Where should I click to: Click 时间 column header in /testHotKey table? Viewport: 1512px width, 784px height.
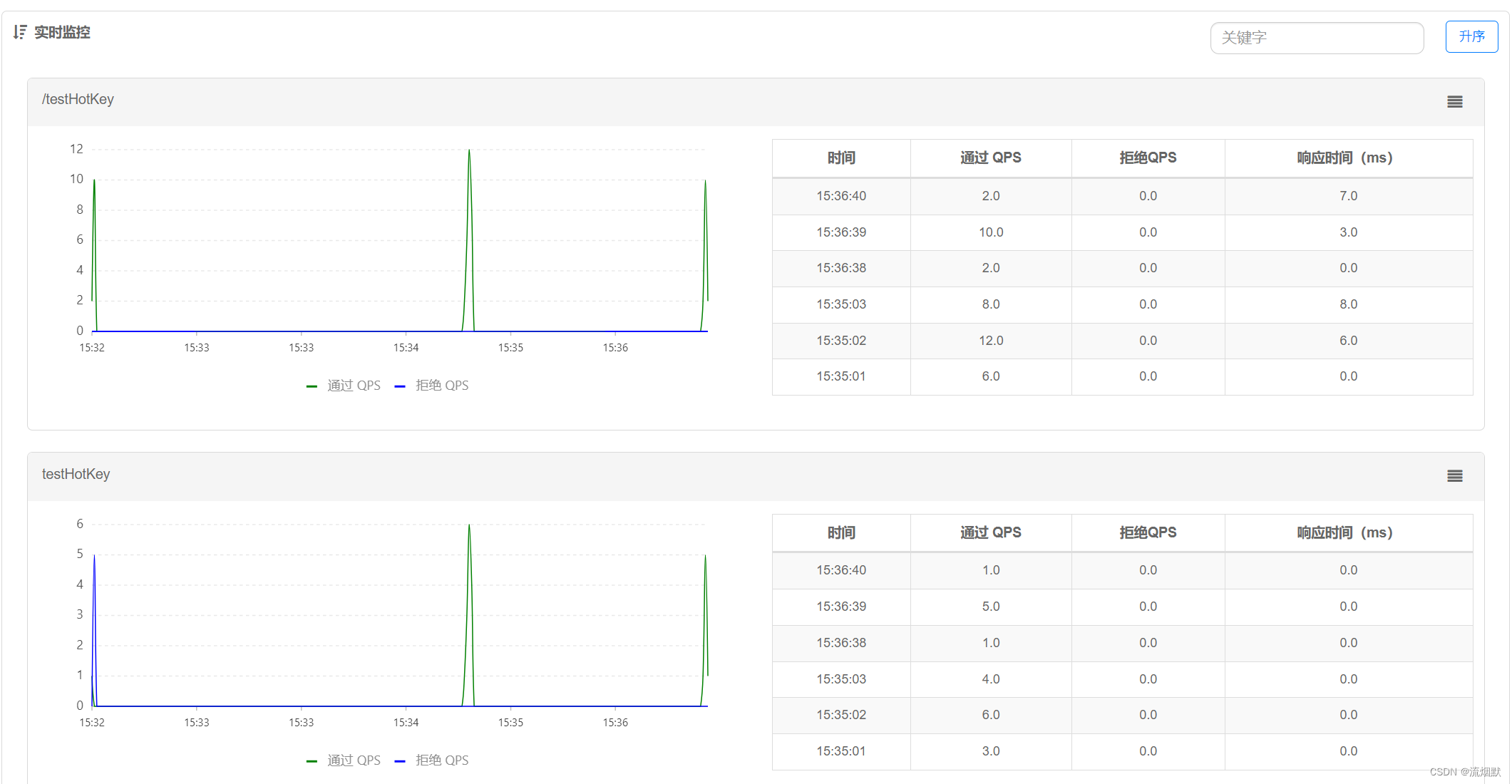[x=841, y=158]
